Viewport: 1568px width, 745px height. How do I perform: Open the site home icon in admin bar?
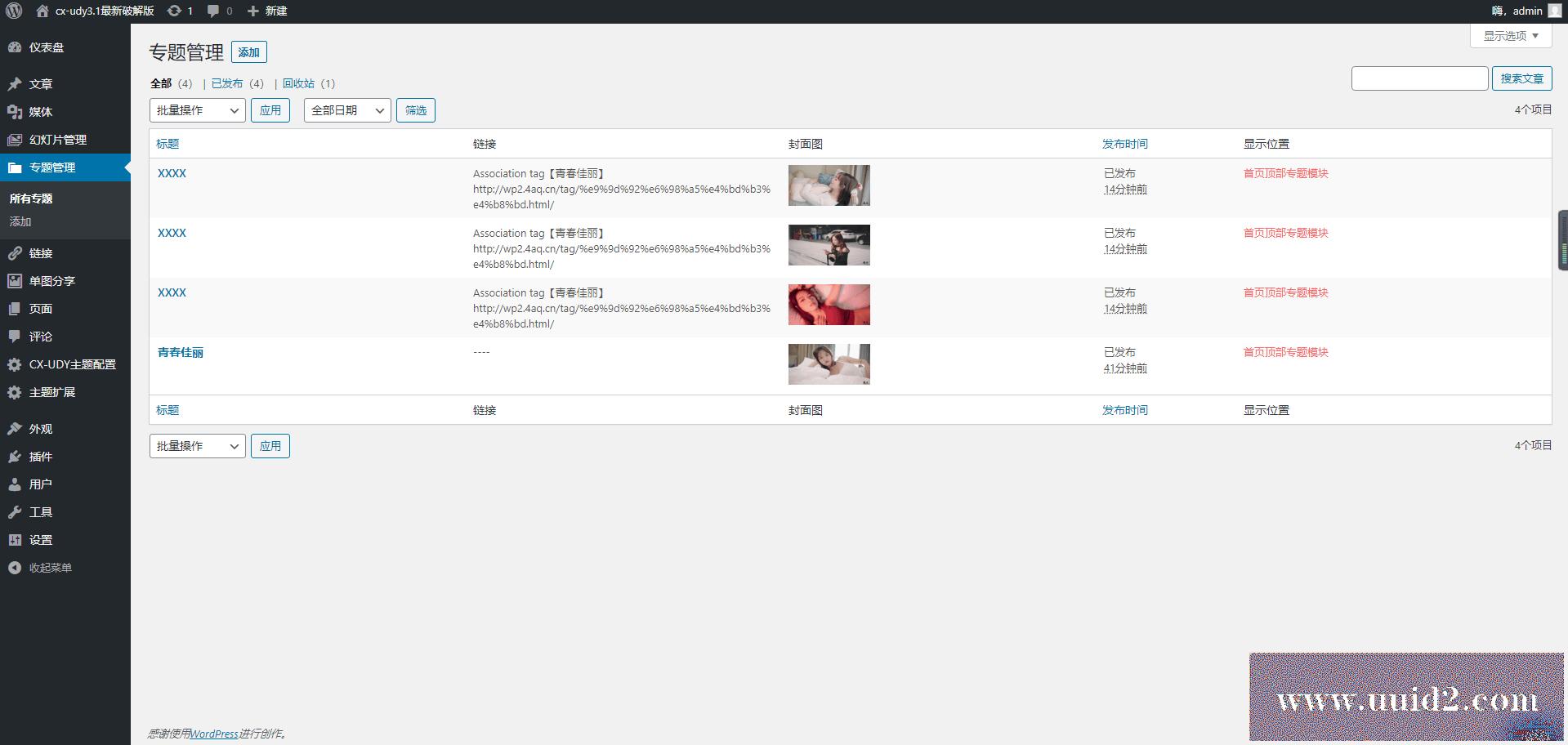tap(42, 11)
